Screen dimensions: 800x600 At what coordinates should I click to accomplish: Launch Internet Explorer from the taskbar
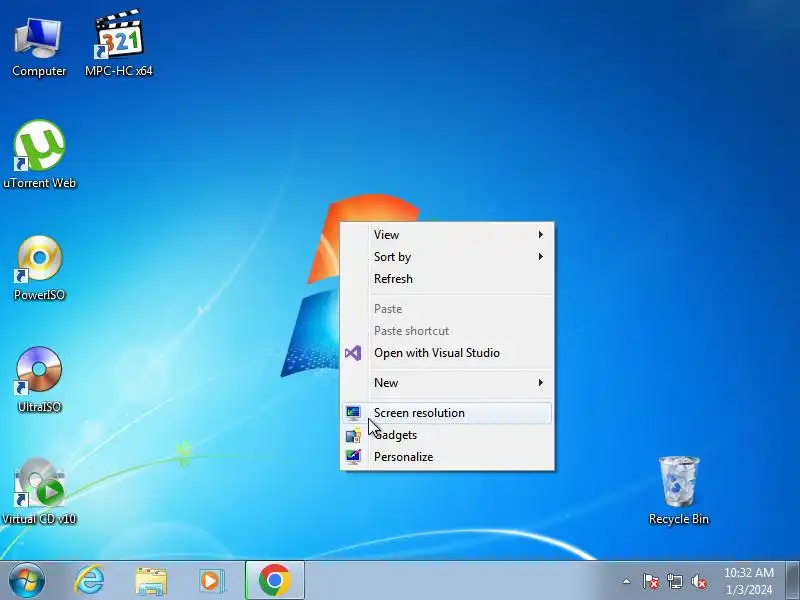point(89,581)
